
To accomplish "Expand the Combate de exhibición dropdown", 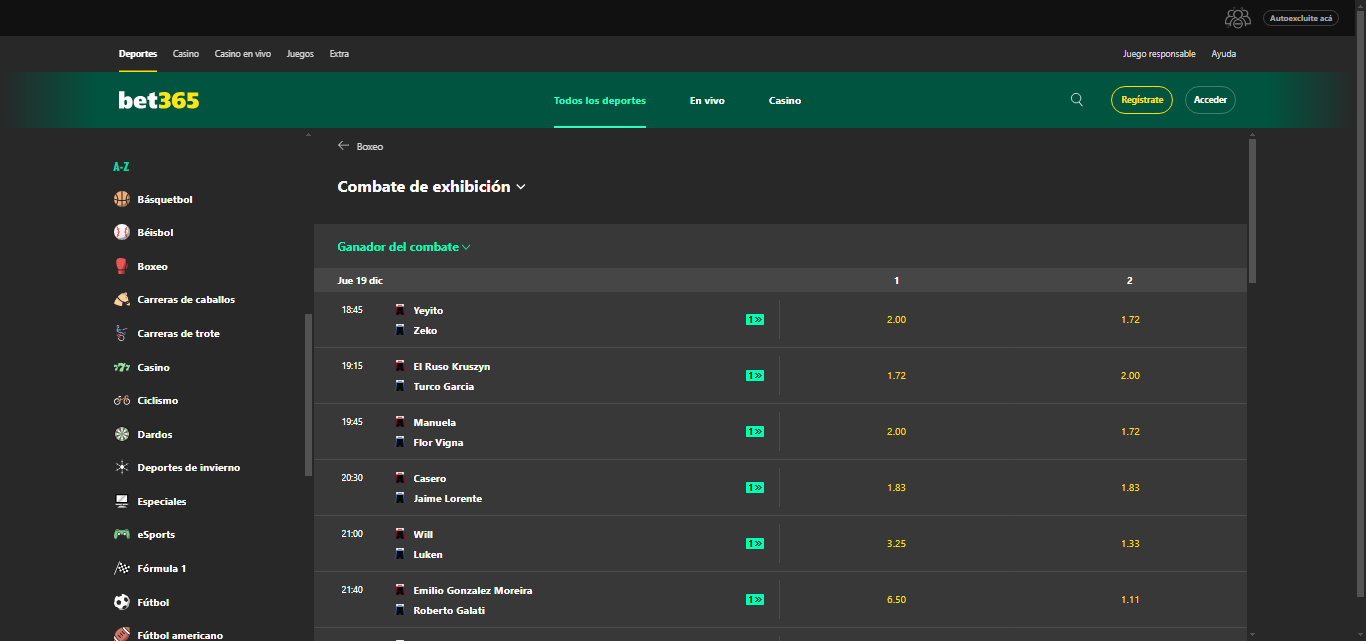I will (x=431, y=187).
